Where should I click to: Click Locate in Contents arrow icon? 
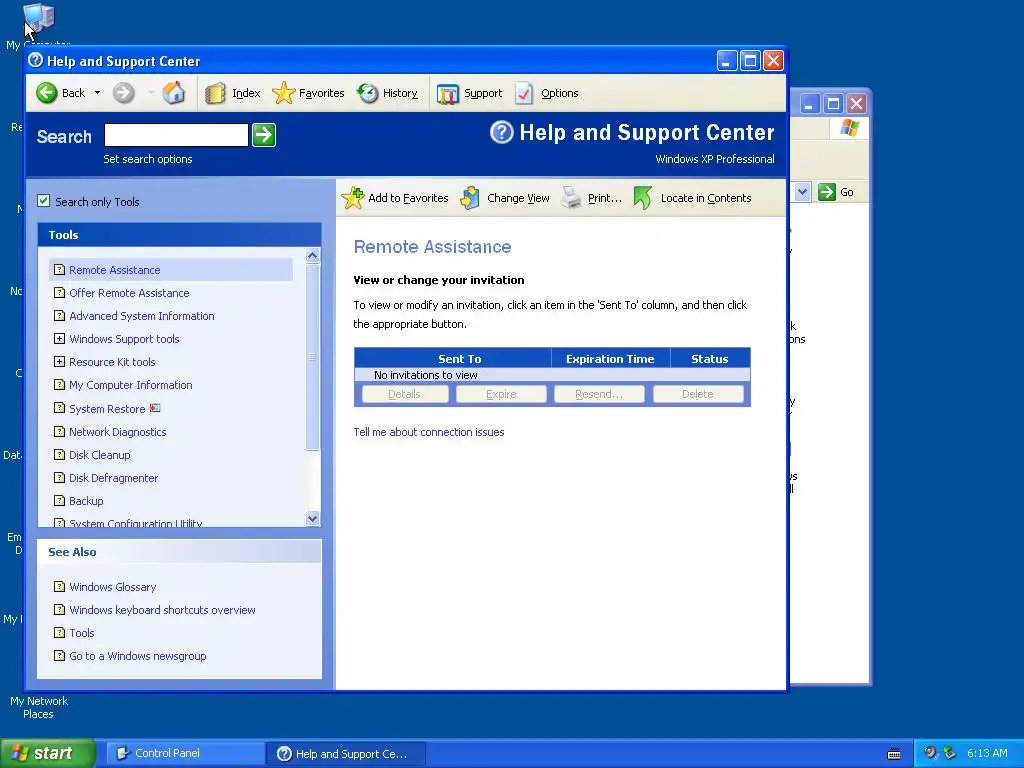(643, 198)
